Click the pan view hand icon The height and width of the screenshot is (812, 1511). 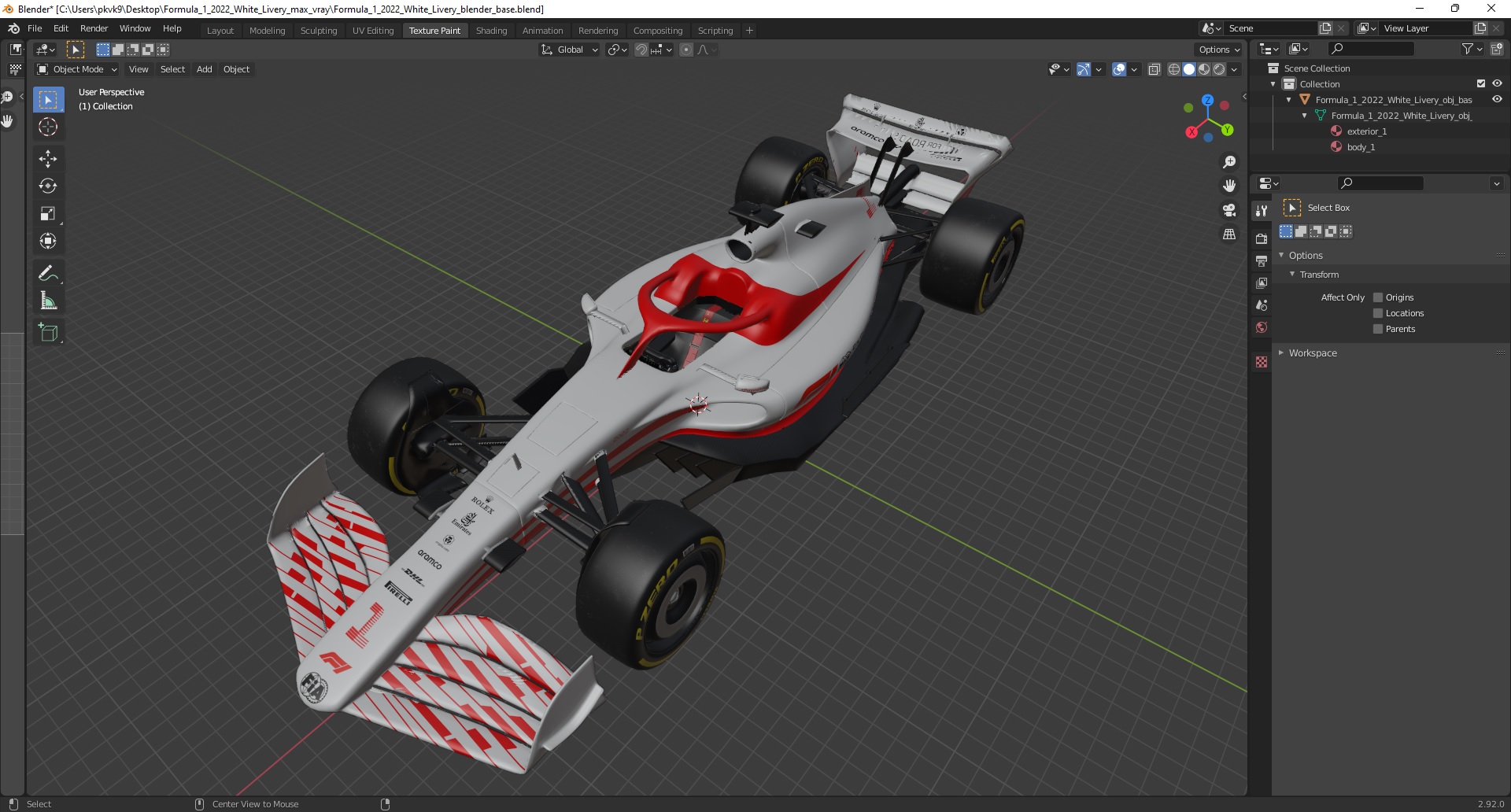(1229, 186)
